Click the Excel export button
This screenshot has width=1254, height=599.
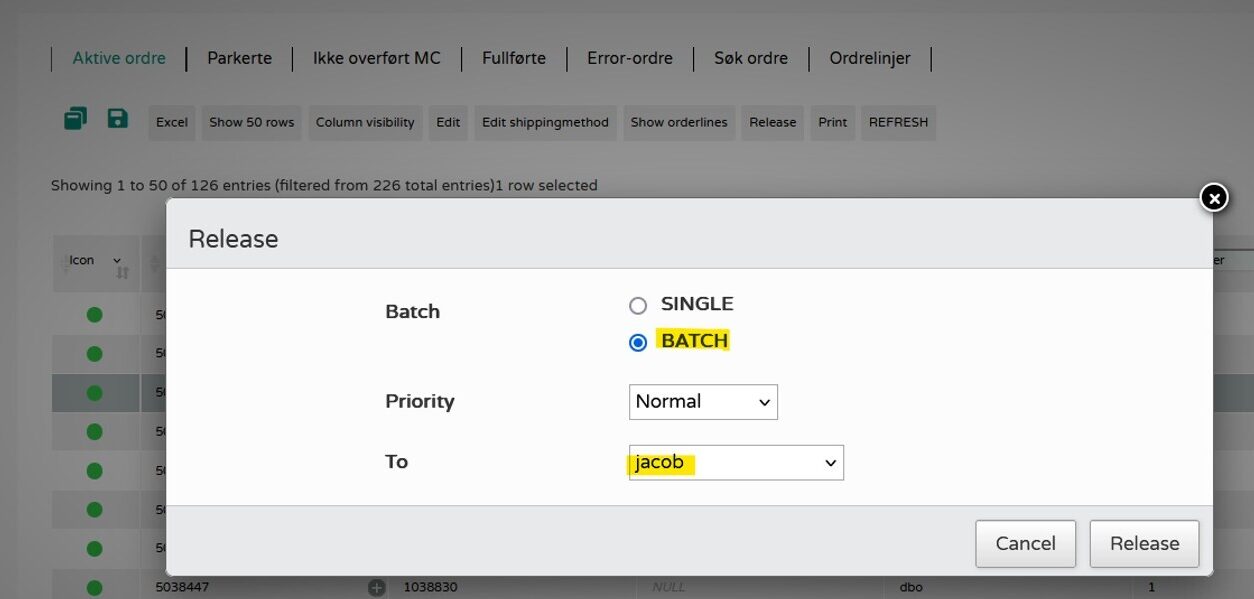[172, 122]
